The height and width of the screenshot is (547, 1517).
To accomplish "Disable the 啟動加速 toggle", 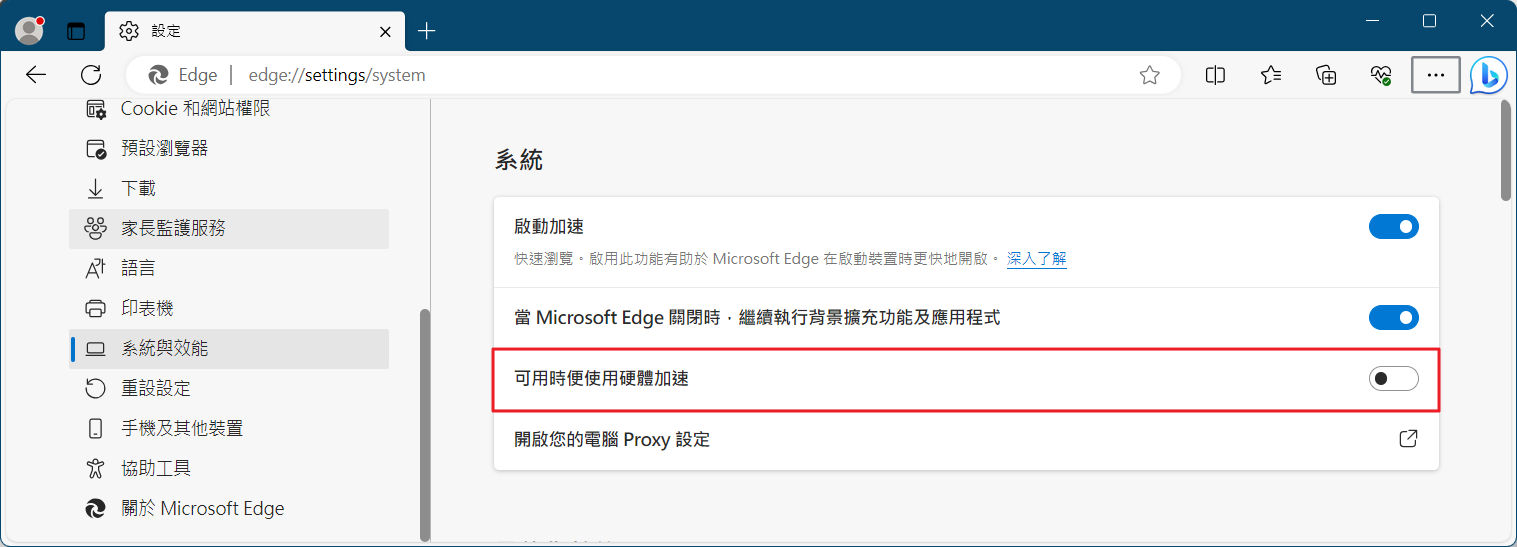I will tap(1393, 227).
